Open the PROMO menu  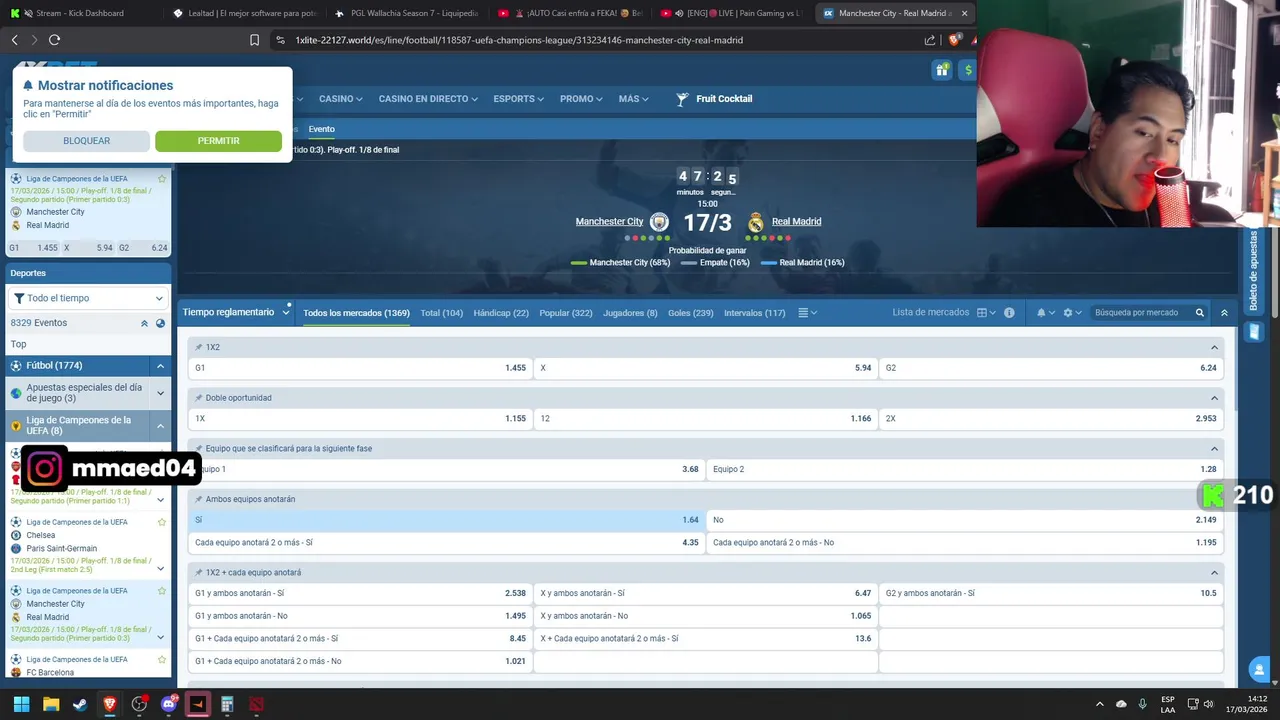(581, 99)
